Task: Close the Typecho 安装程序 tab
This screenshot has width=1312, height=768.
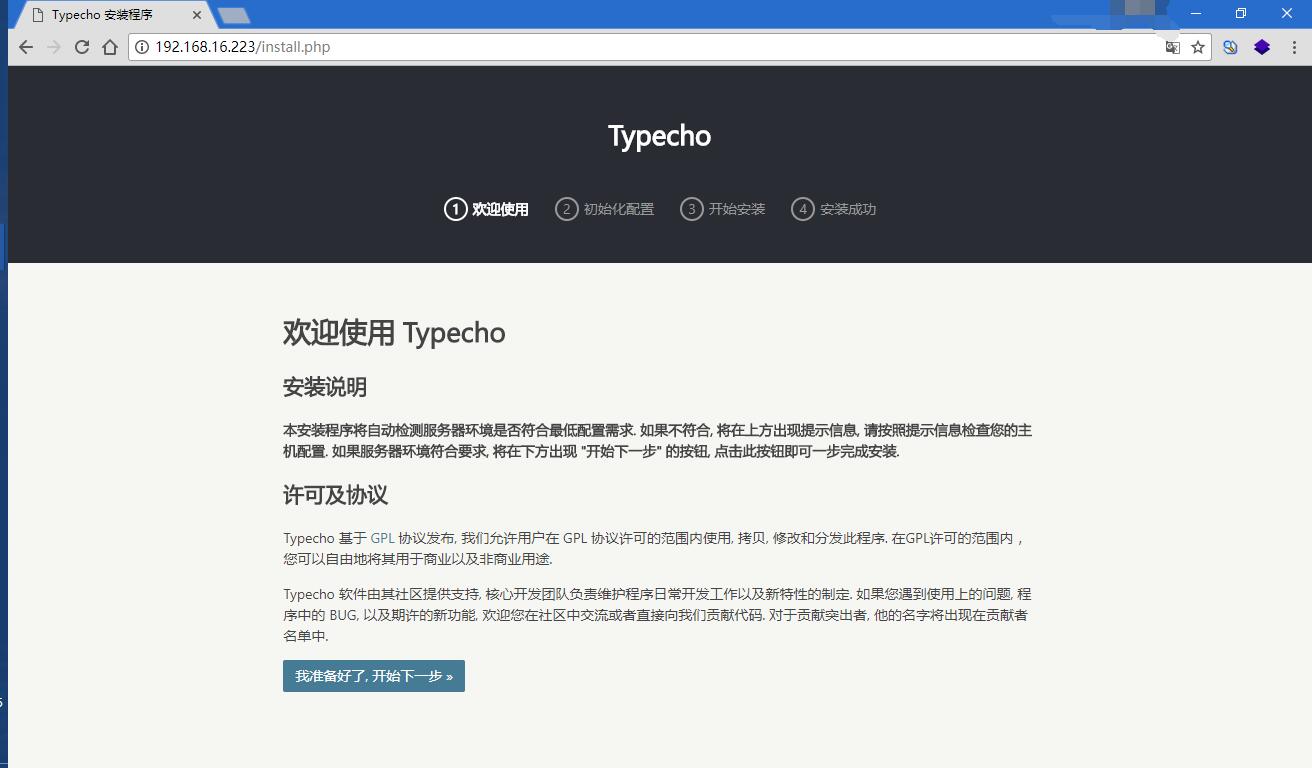Action: point(197,15)
